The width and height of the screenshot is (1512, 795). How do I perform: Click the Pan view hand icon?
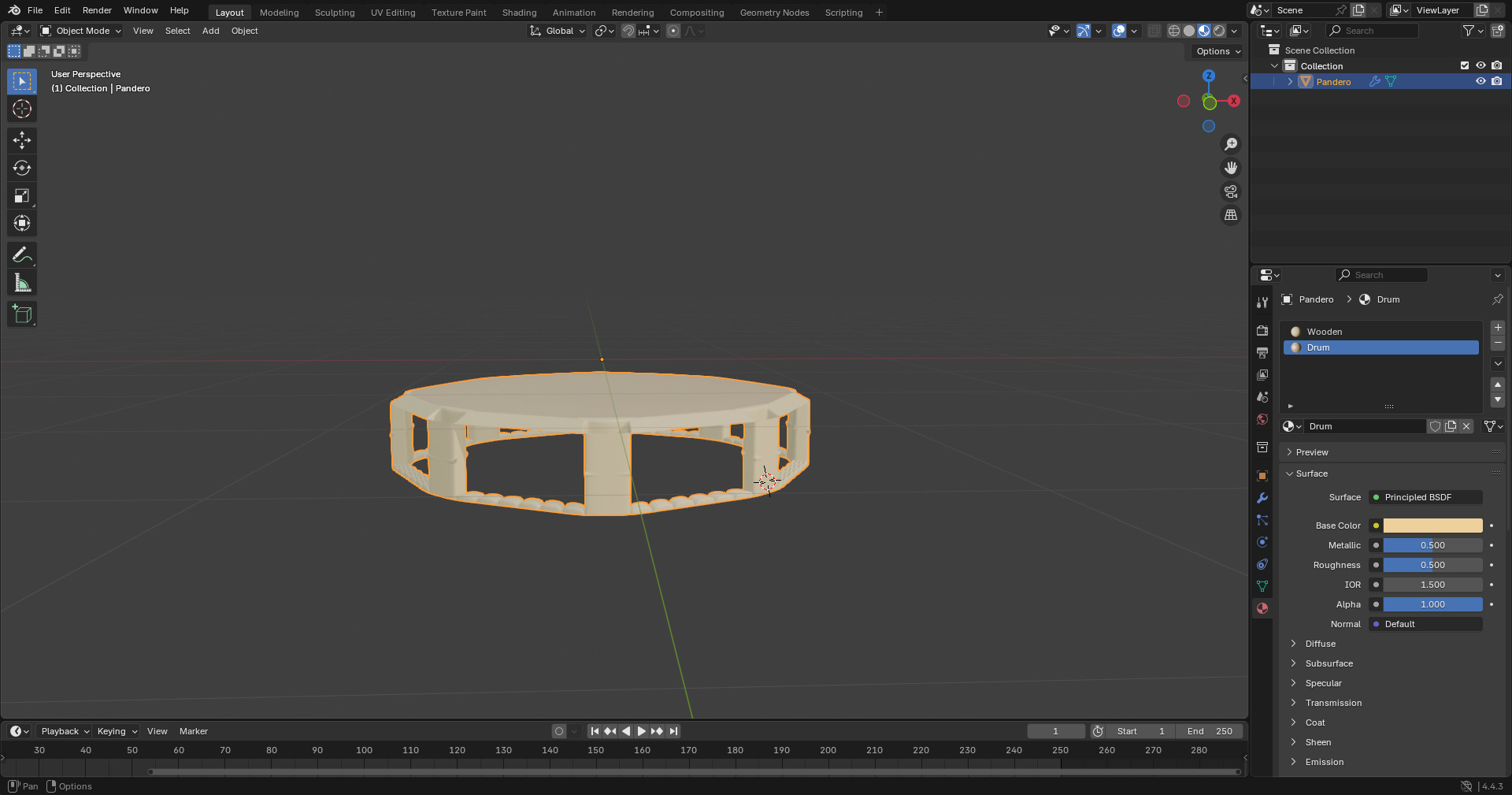1230,168
